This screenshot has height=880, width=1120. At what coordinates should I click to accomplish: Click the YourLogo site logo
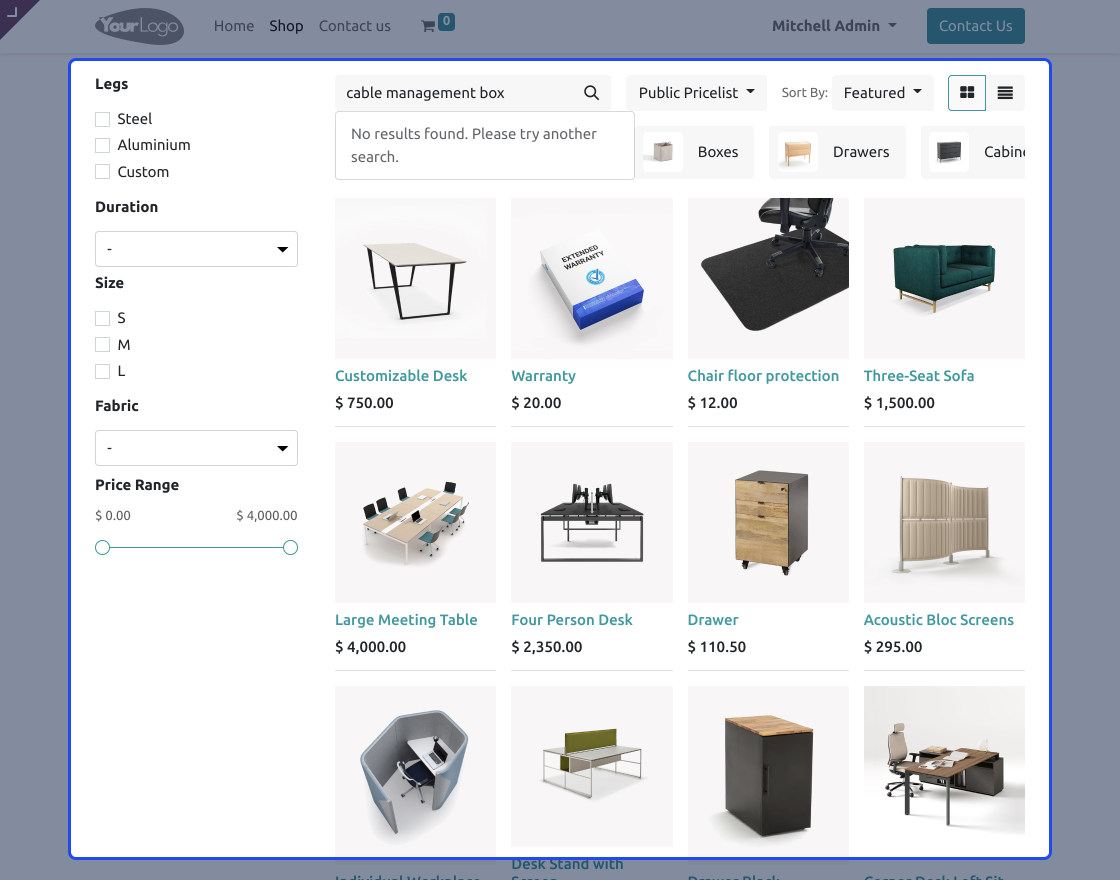(139, 26)
